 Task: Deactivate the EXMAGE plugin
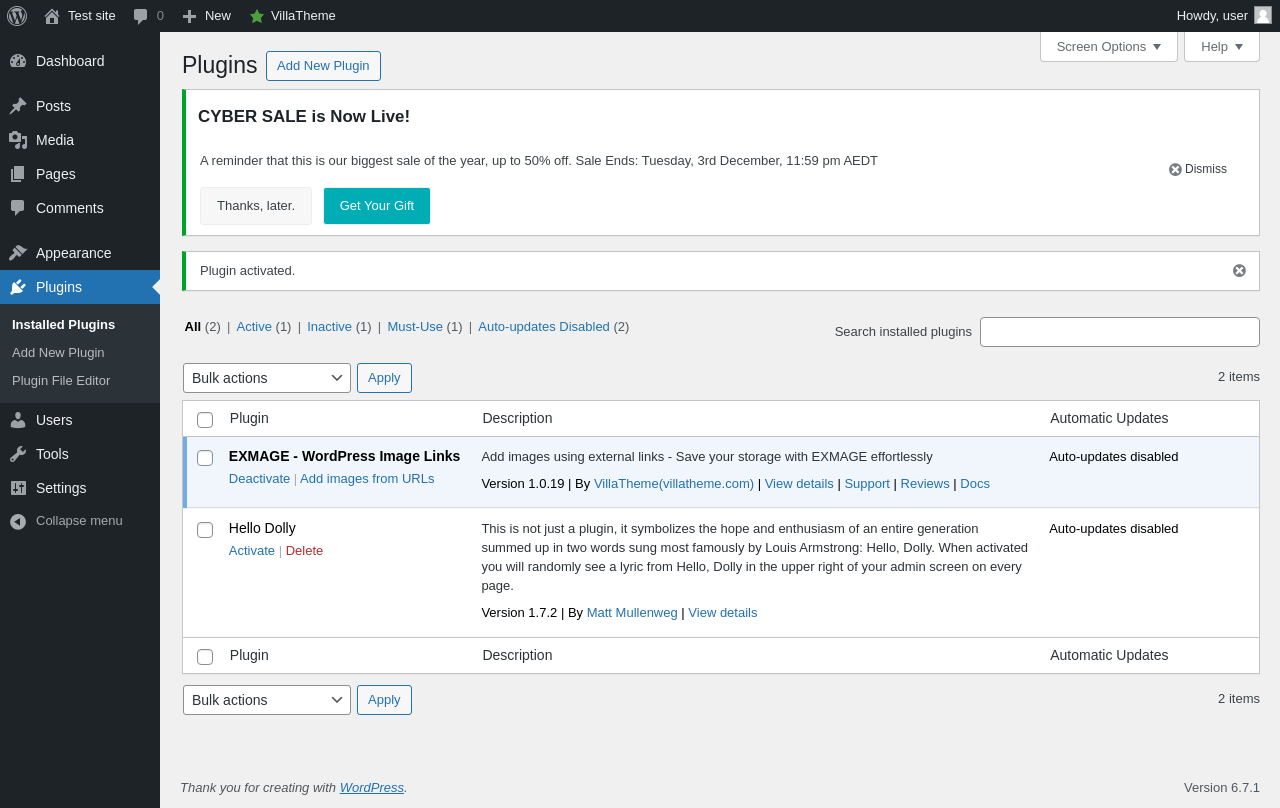(x=259, y=478)
